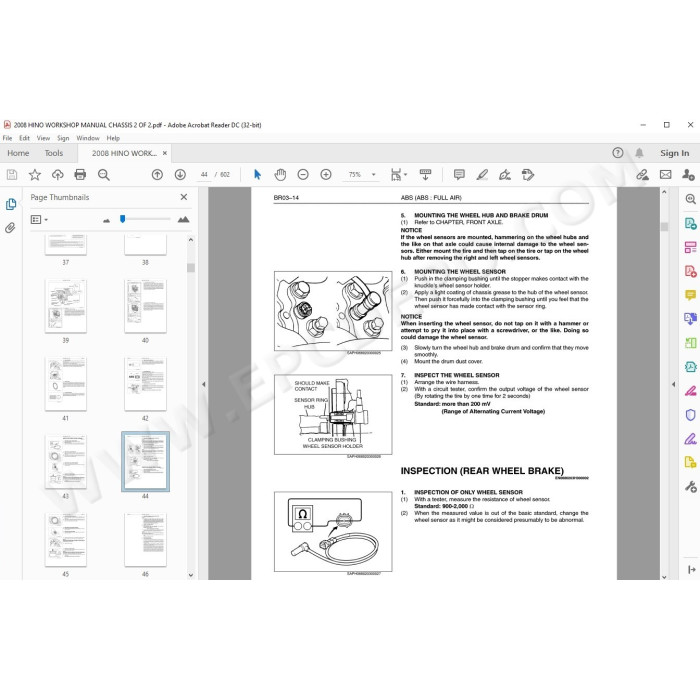Click thumbnails panel scroll down arrow

[191, 575]
